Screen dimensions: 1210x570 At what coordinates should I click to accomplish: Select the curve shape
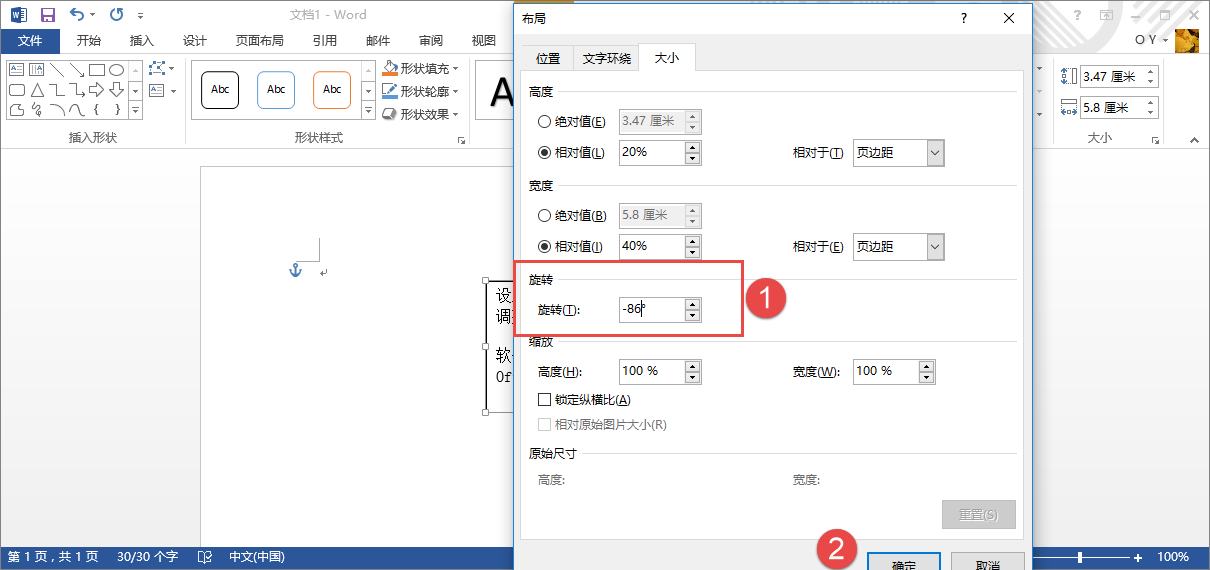point(77,110)
